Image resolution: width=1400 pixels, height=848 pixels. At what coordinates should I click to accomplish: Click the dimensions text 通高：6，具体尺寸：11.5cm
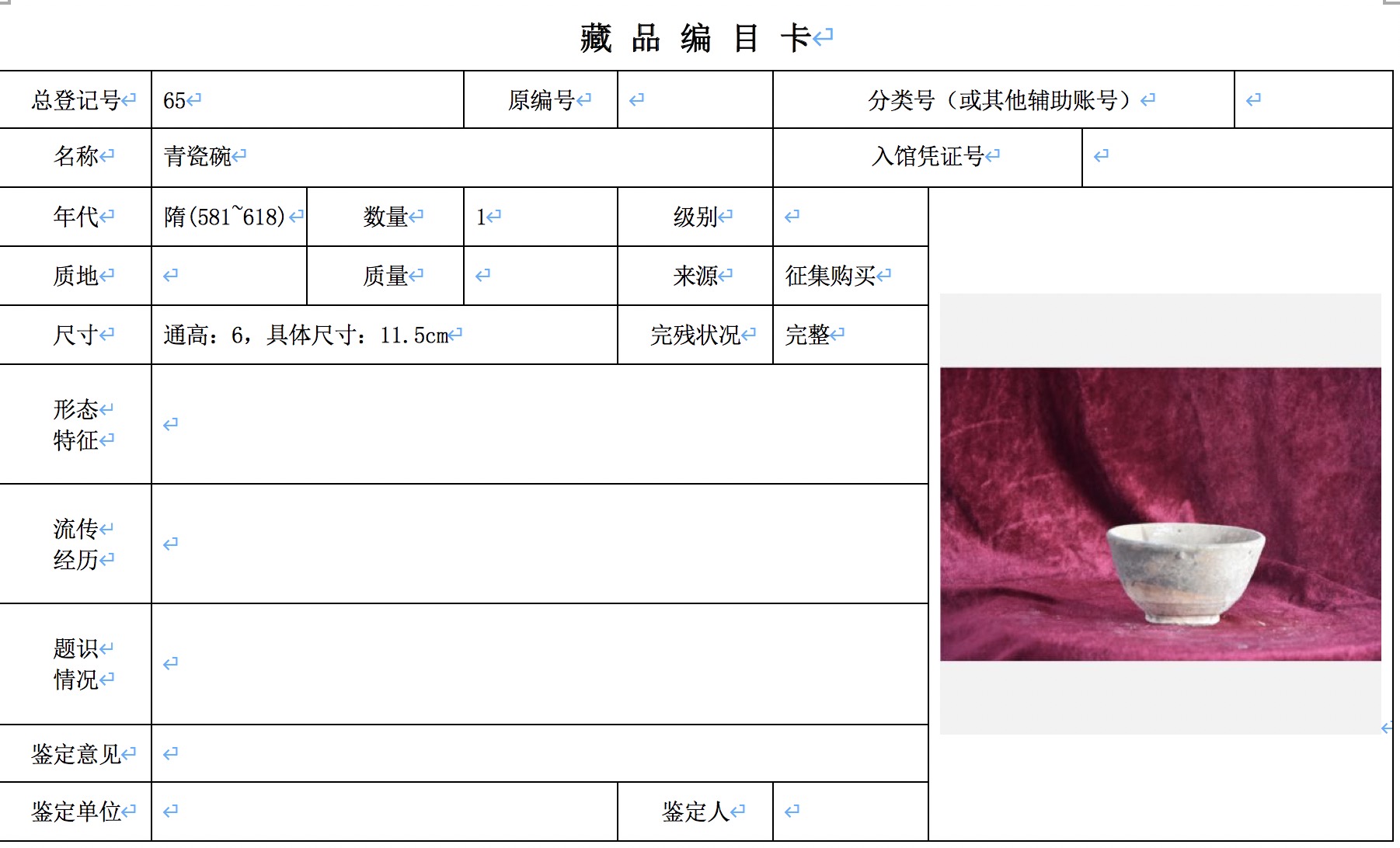click(306, 335)
